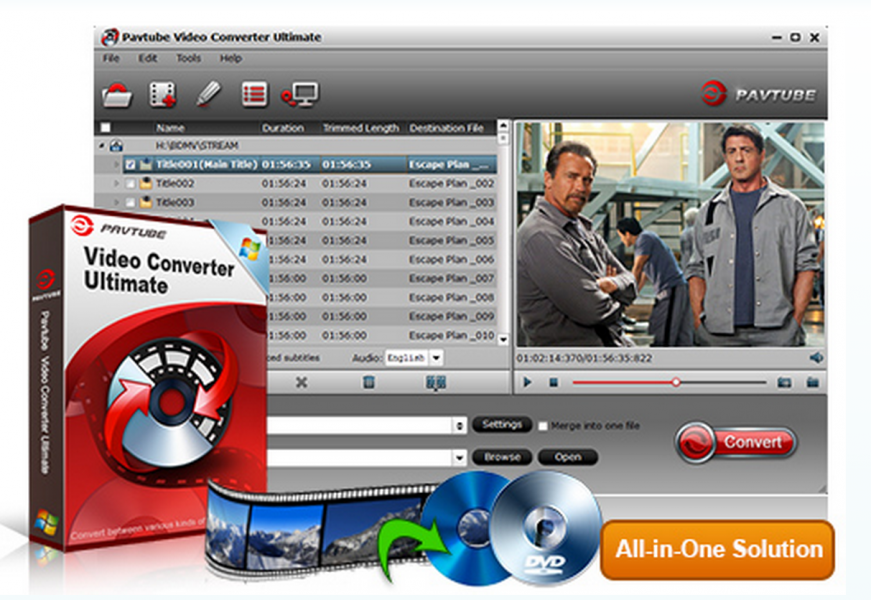Play the preview video

pyautogui.click(x=527, y=382)
